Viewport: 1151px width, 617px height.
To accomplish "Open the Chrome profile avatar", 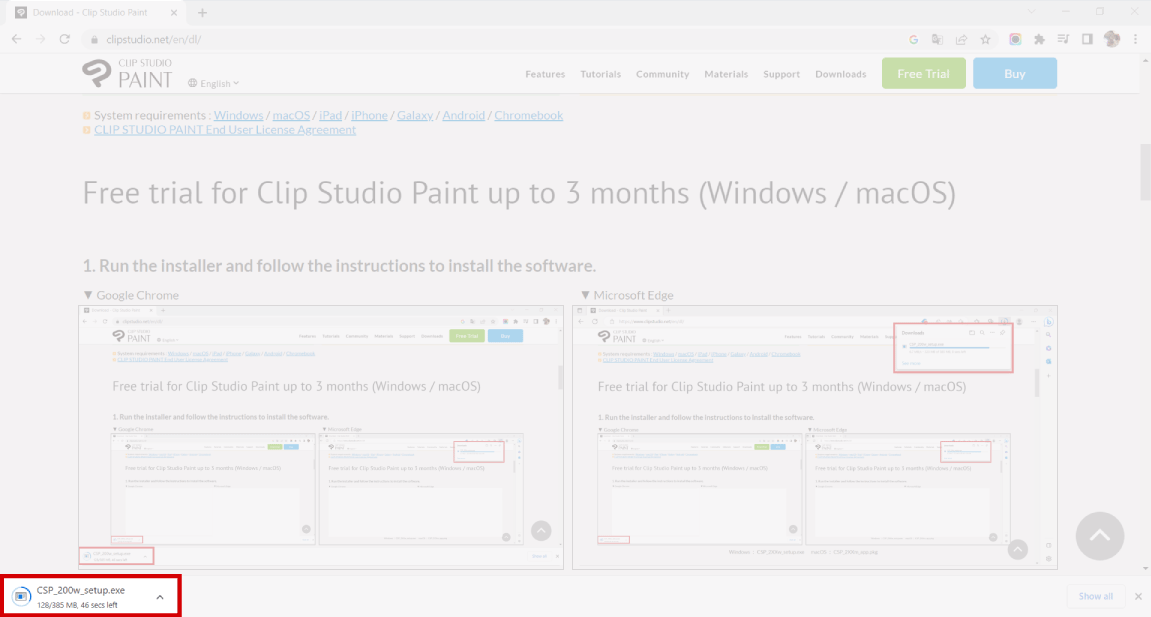I will pyautogui.click(x=1112, y=40).
